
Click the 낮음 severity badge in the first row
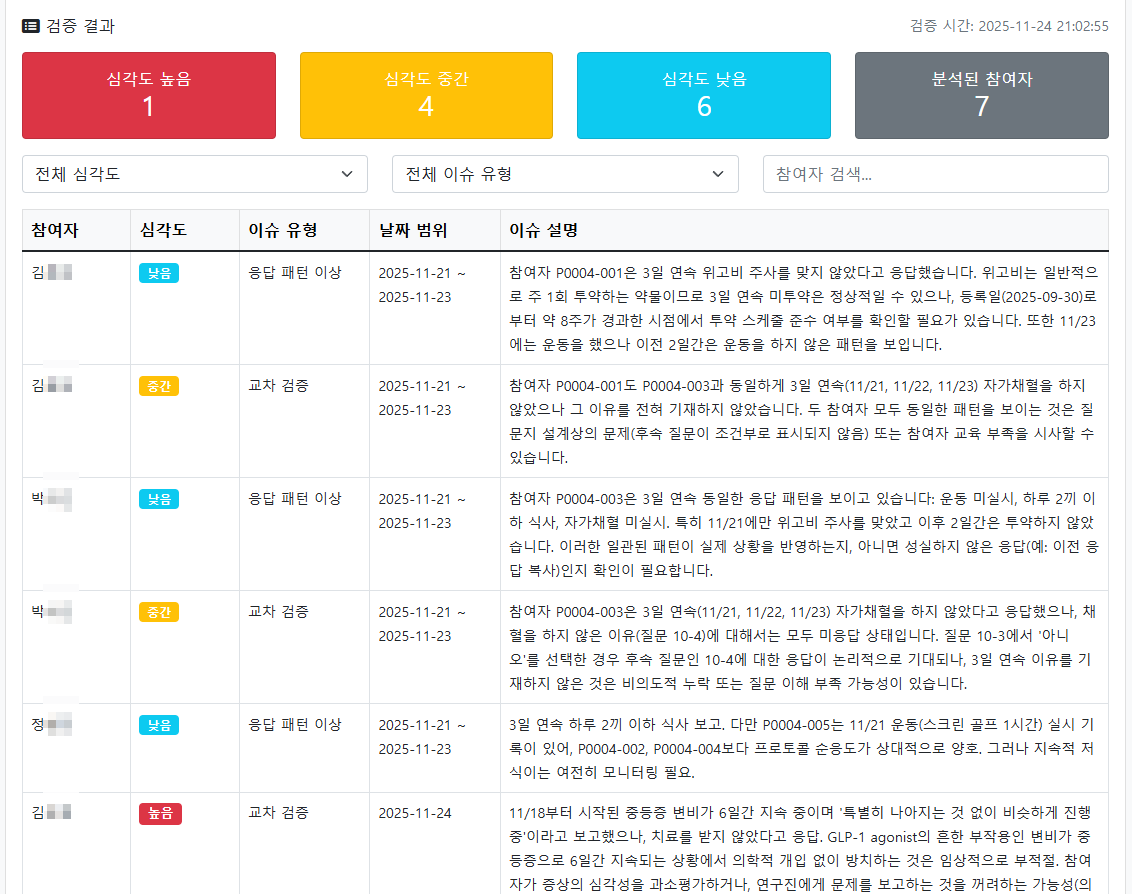pos(159,271)
